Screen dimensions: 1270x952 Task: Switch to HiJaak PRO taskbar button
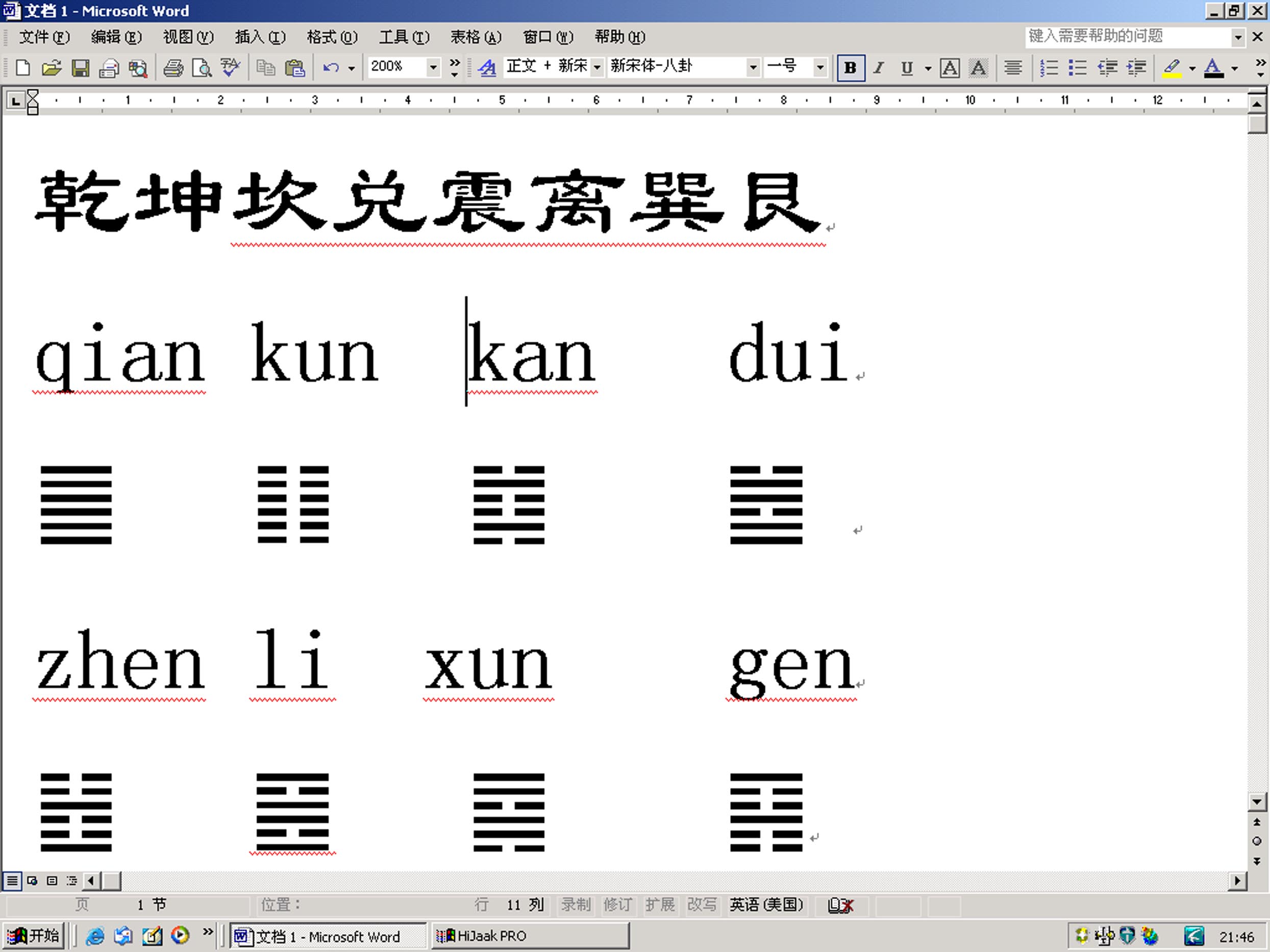point(530,936)
